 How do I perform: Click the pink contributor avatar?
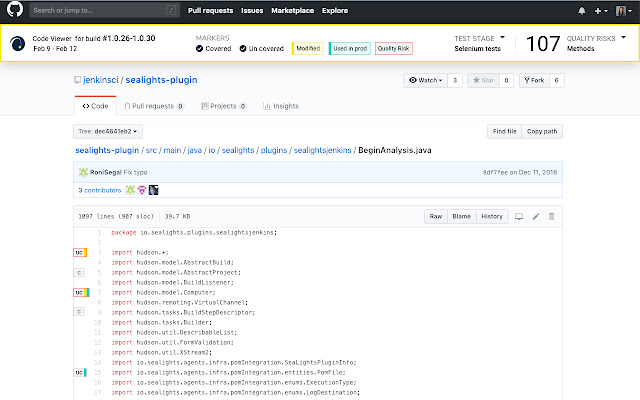[x=142, y=190]
